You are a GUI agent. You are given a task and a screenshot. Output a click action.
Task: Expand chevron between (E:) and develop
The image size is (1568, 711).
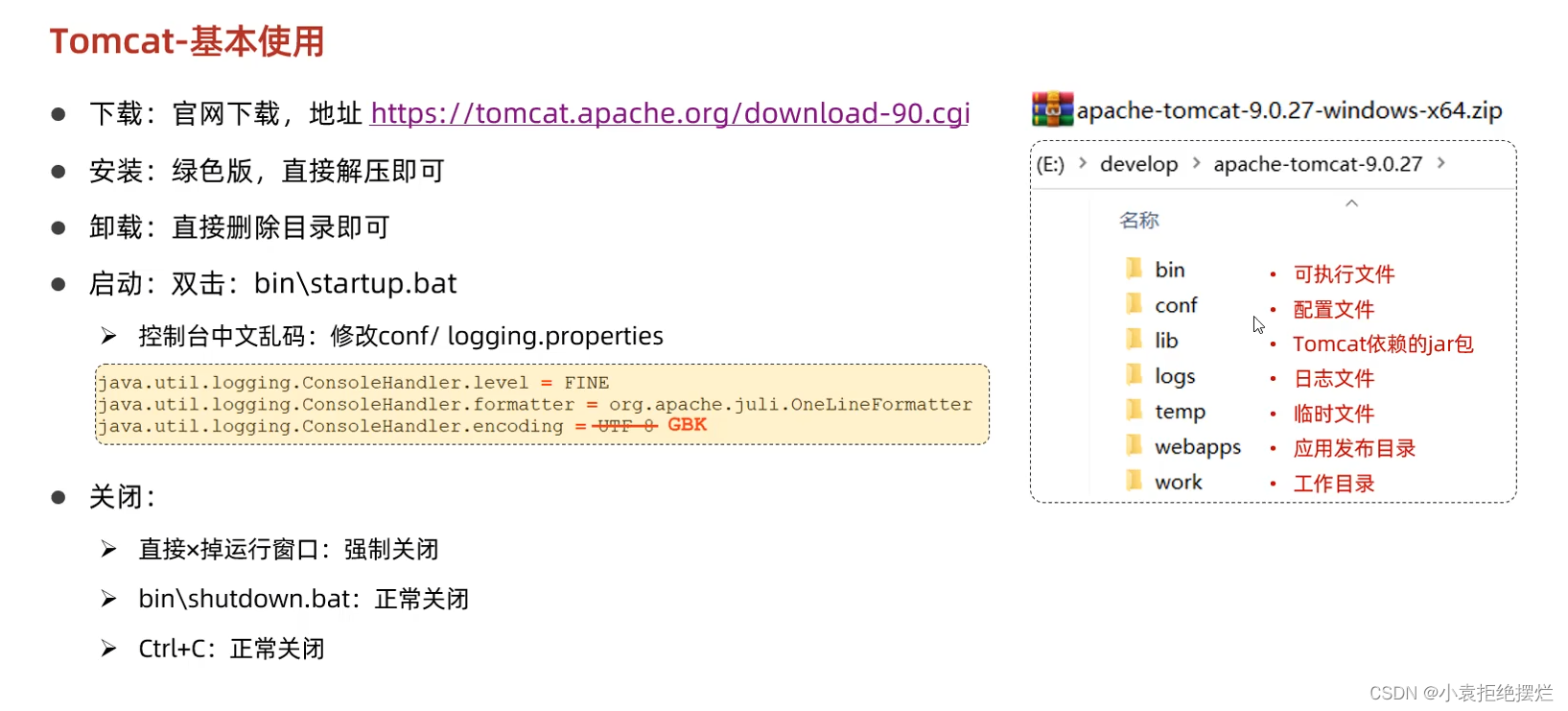point(1083,163)
